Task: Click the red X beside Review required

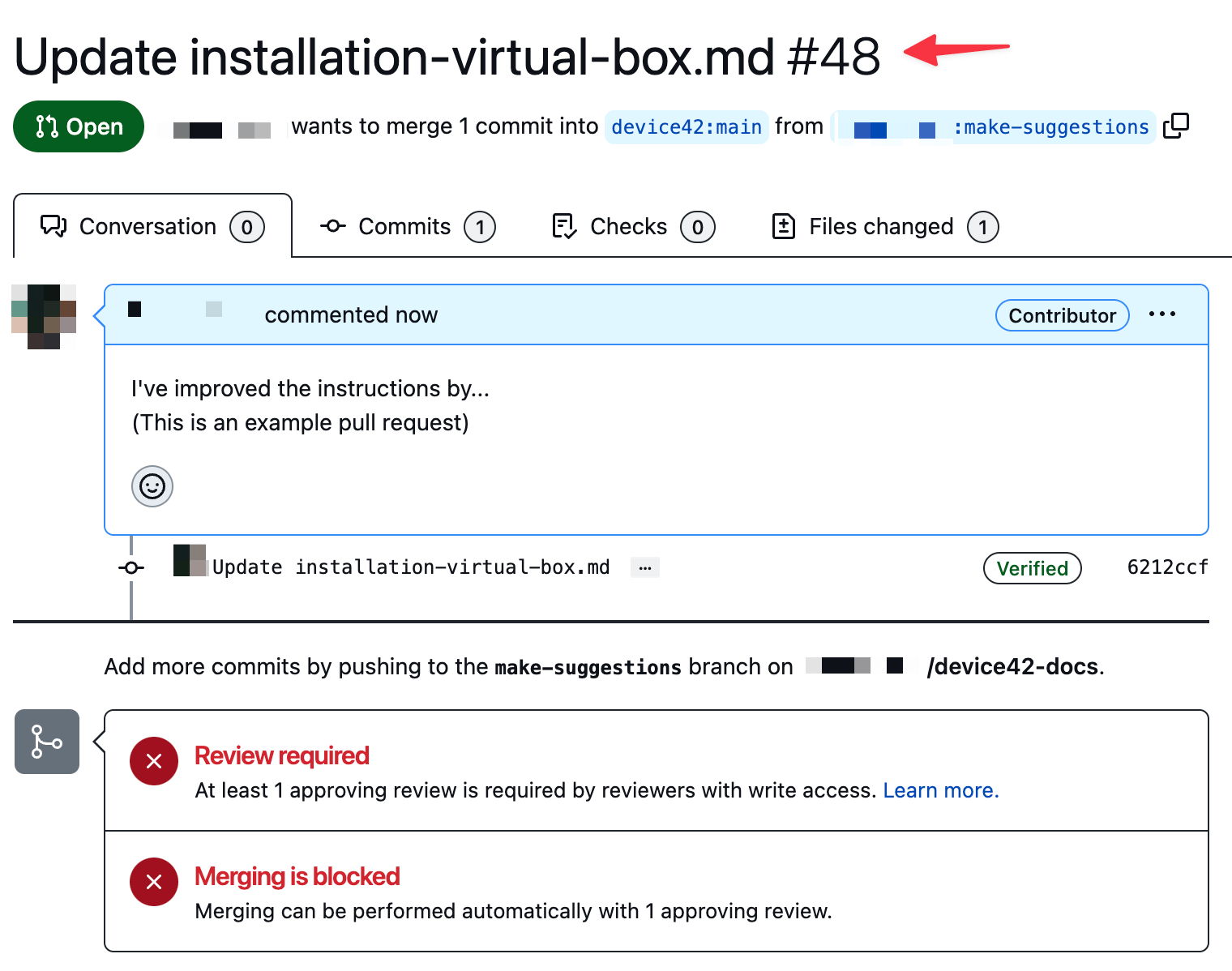Action: (154, 761)
